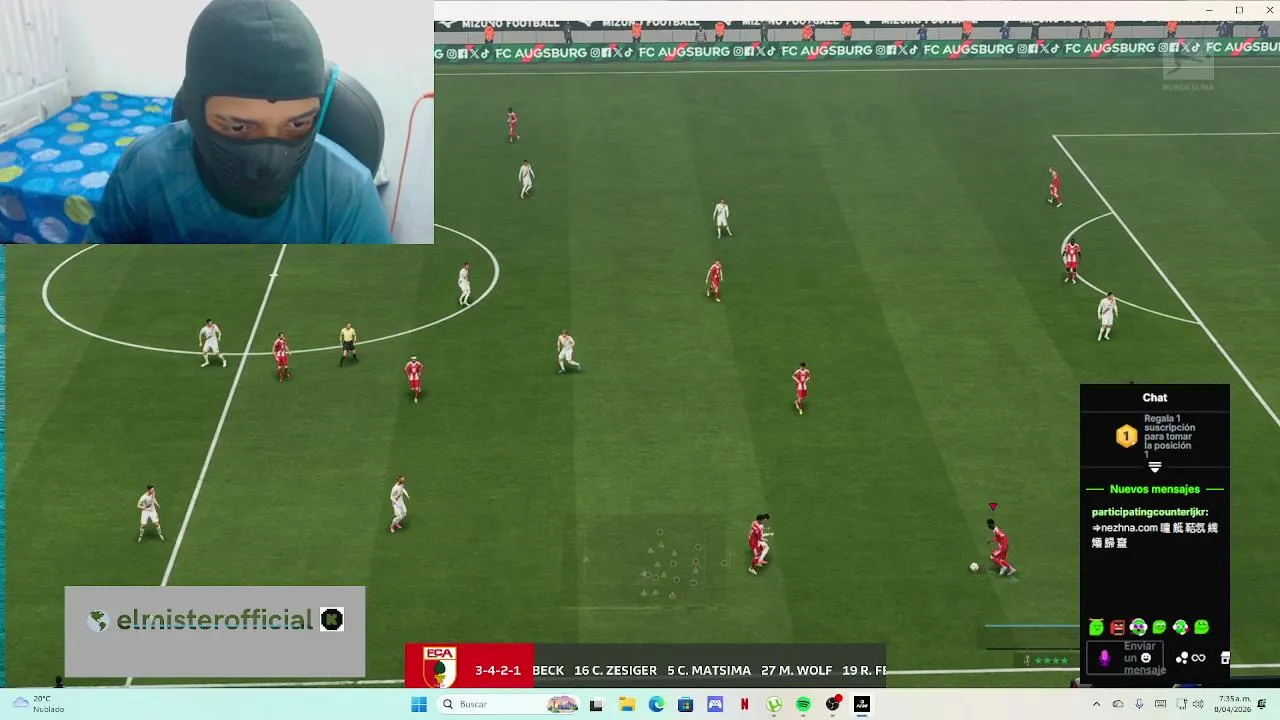
Task: Open File Explorer from the taskbar
Action: tap(627, 704)
